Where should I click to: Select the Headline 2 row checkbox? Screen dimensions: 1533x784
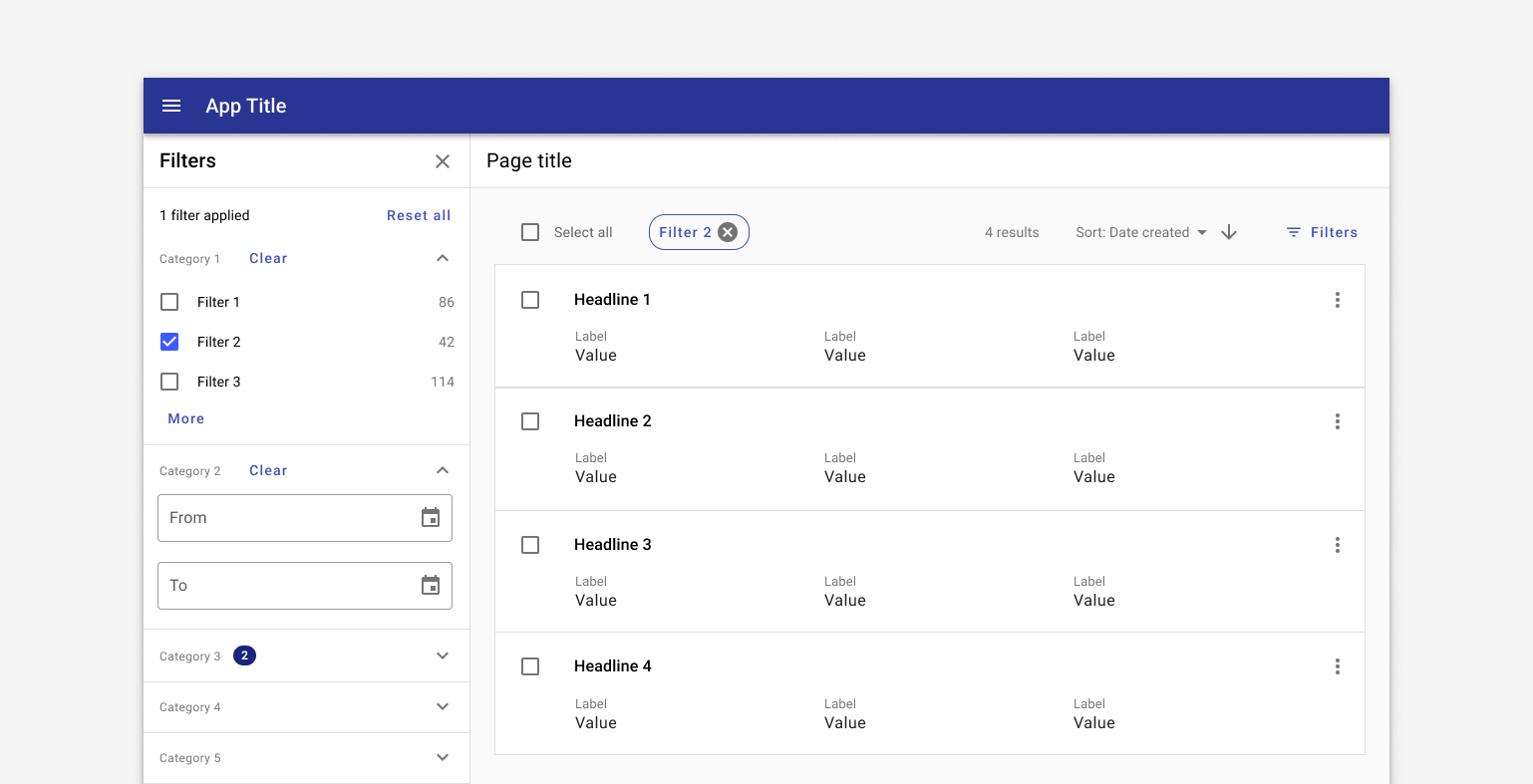[530, 421]
